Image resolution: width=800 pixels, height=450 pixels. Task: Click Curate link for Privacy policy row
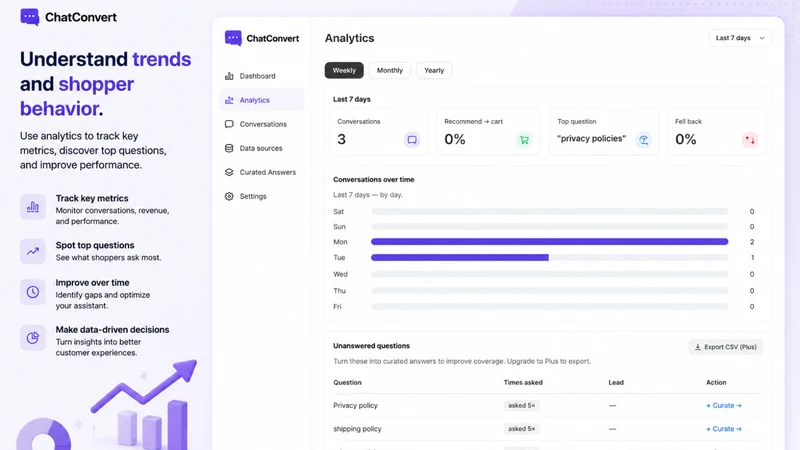(723, 406)
